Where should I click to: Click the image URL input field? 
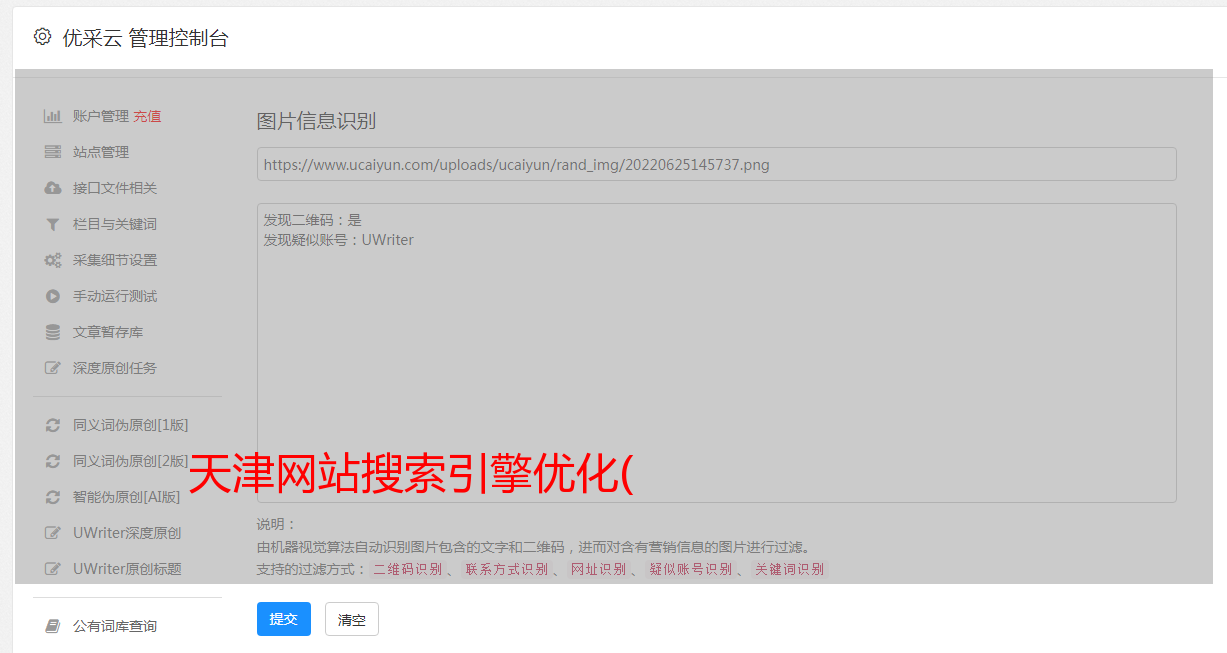(x=716, y=164)
